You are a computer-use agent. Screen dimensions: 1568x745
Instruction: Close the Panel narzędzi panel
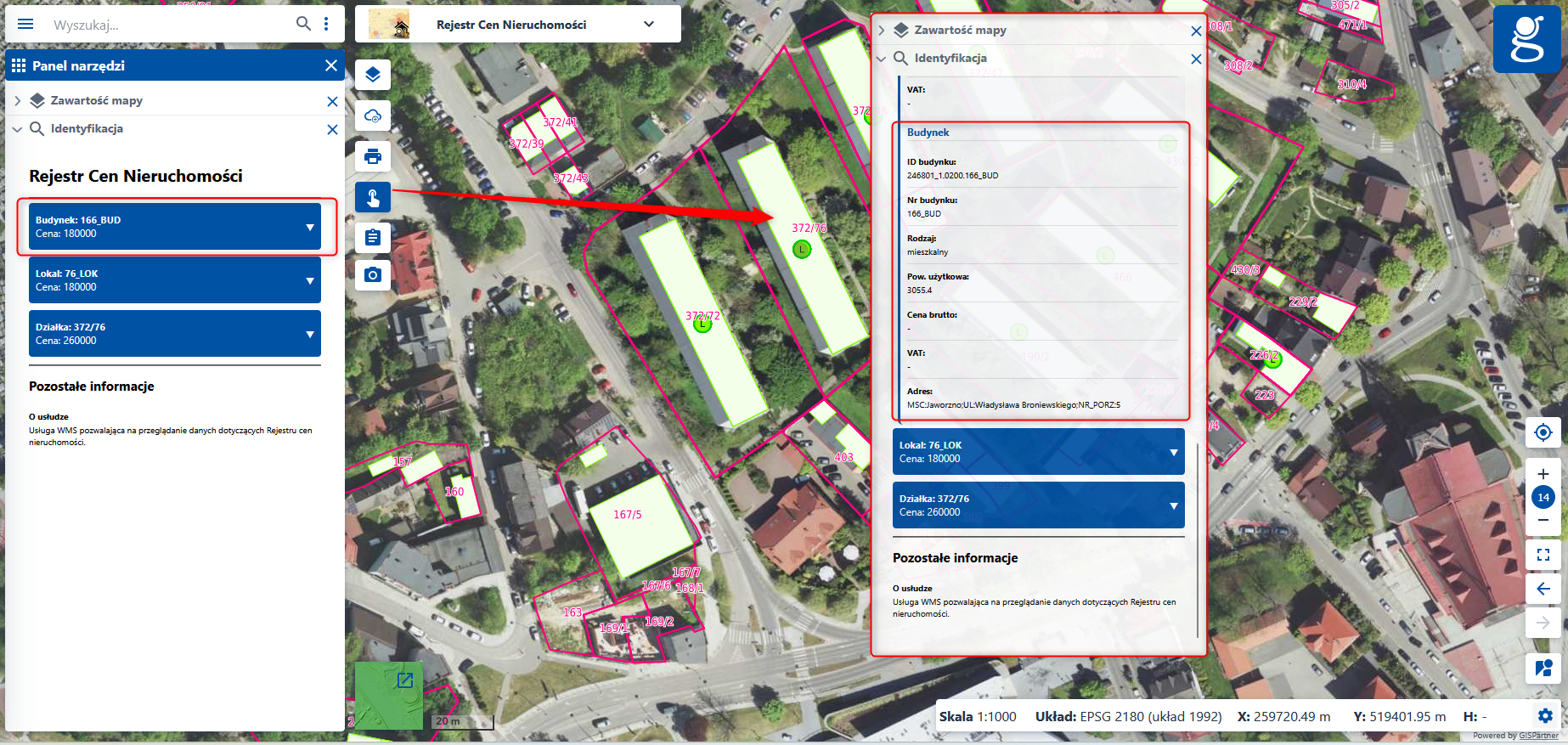(331, 65)
